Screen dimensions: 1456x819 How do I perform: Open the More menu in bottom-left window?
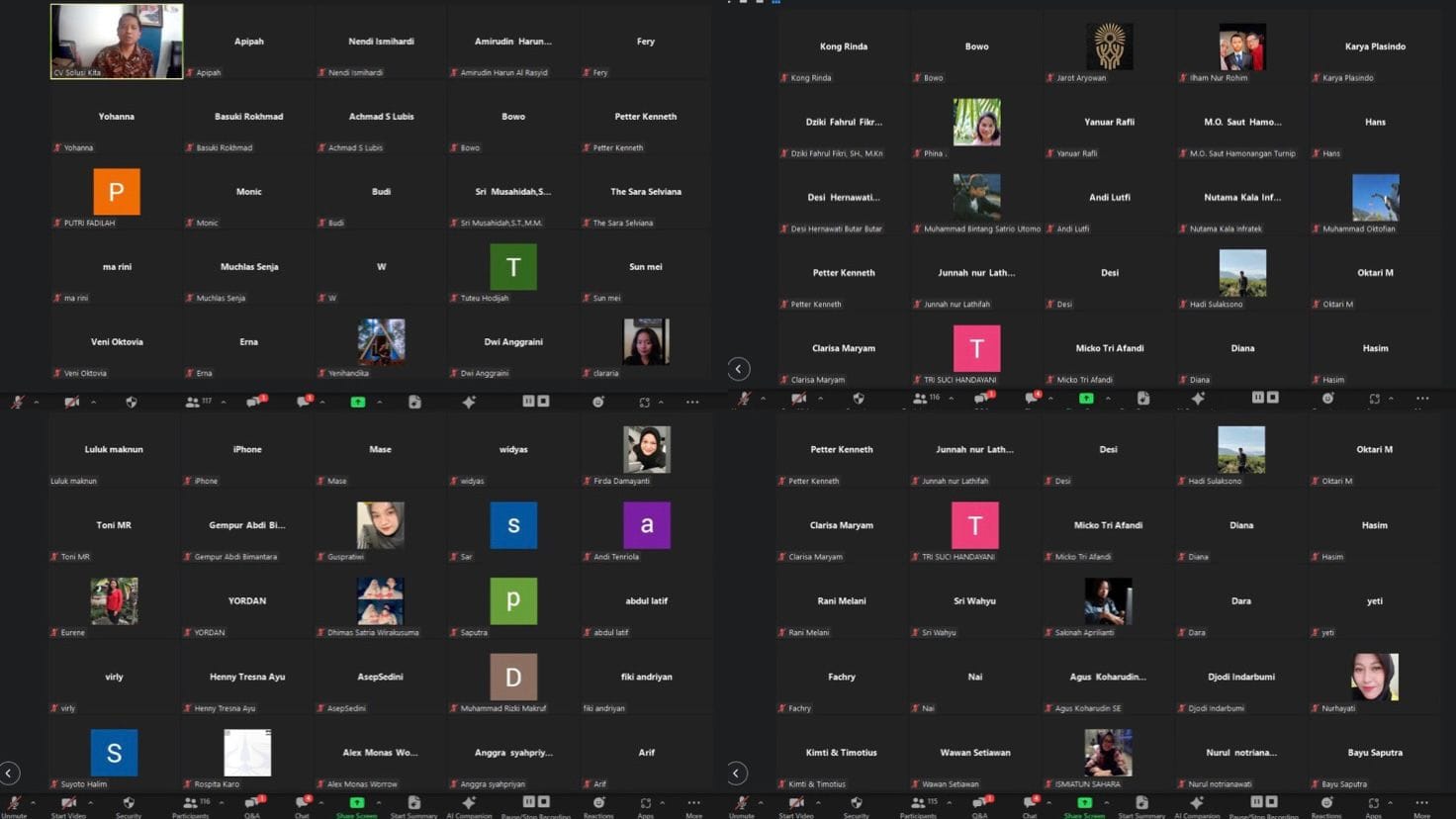(x=693, y=805)
